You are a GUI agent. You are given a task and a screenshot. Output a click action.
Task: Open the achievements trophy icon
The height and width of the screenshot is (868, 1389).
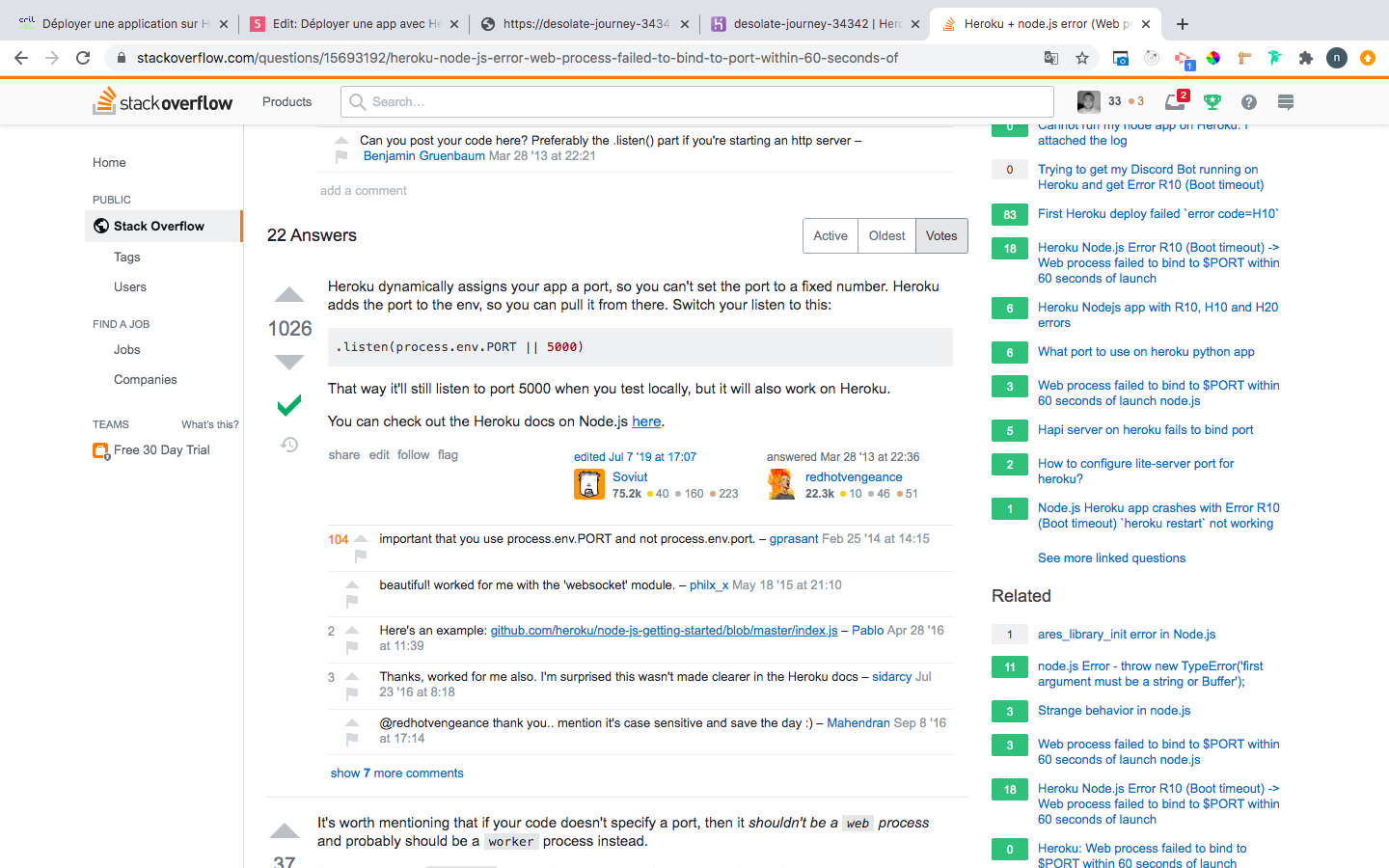tap(1212, 101)
